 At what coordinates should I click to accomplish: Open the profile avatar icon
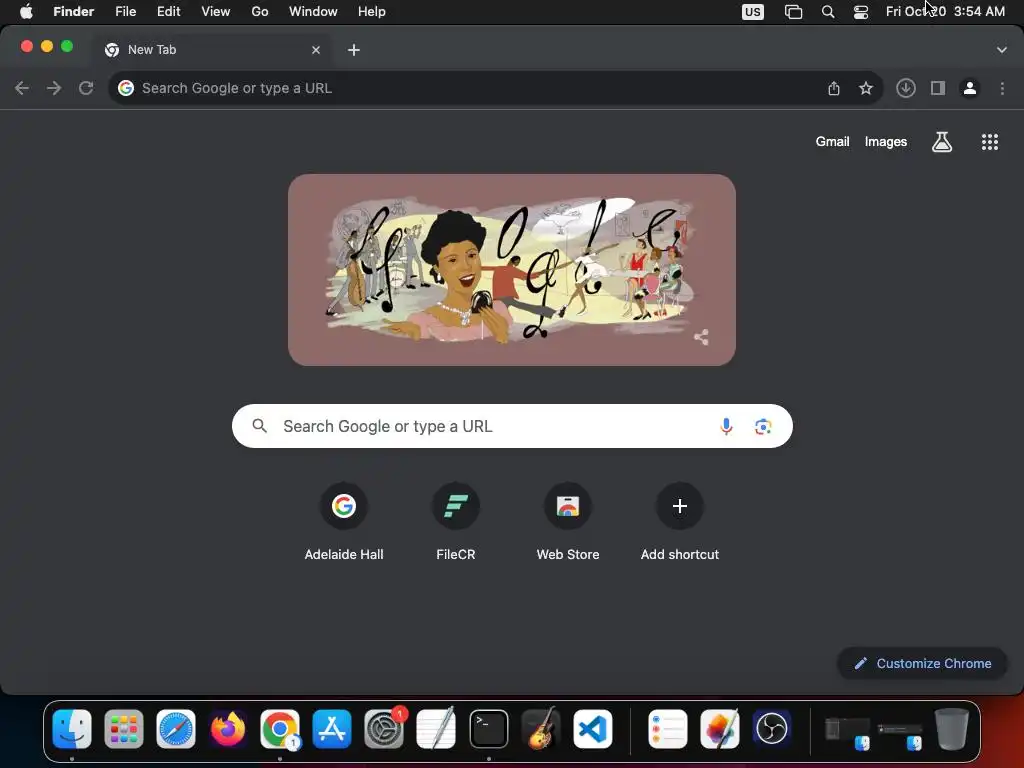970,88
